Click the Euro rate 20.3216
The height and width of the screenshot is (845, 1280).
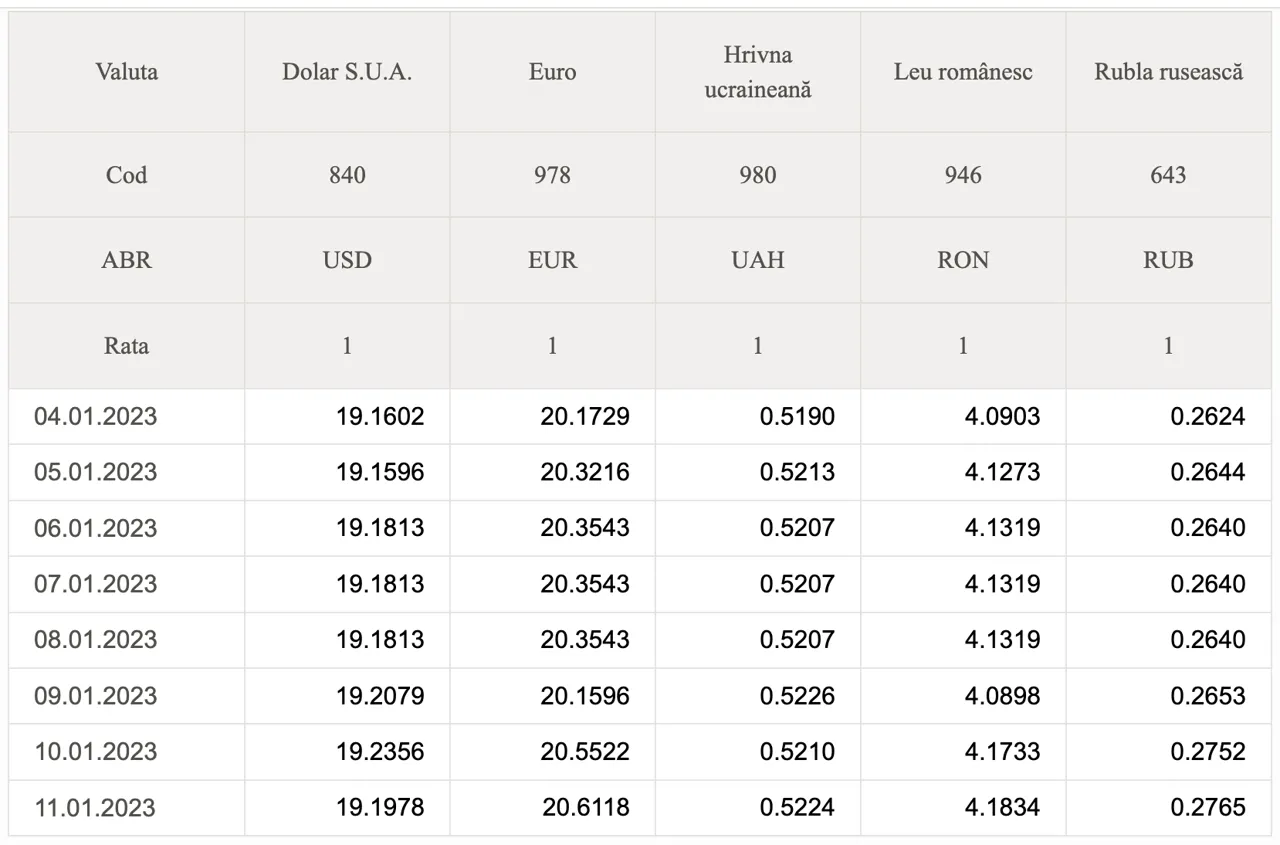coord(585,472)
